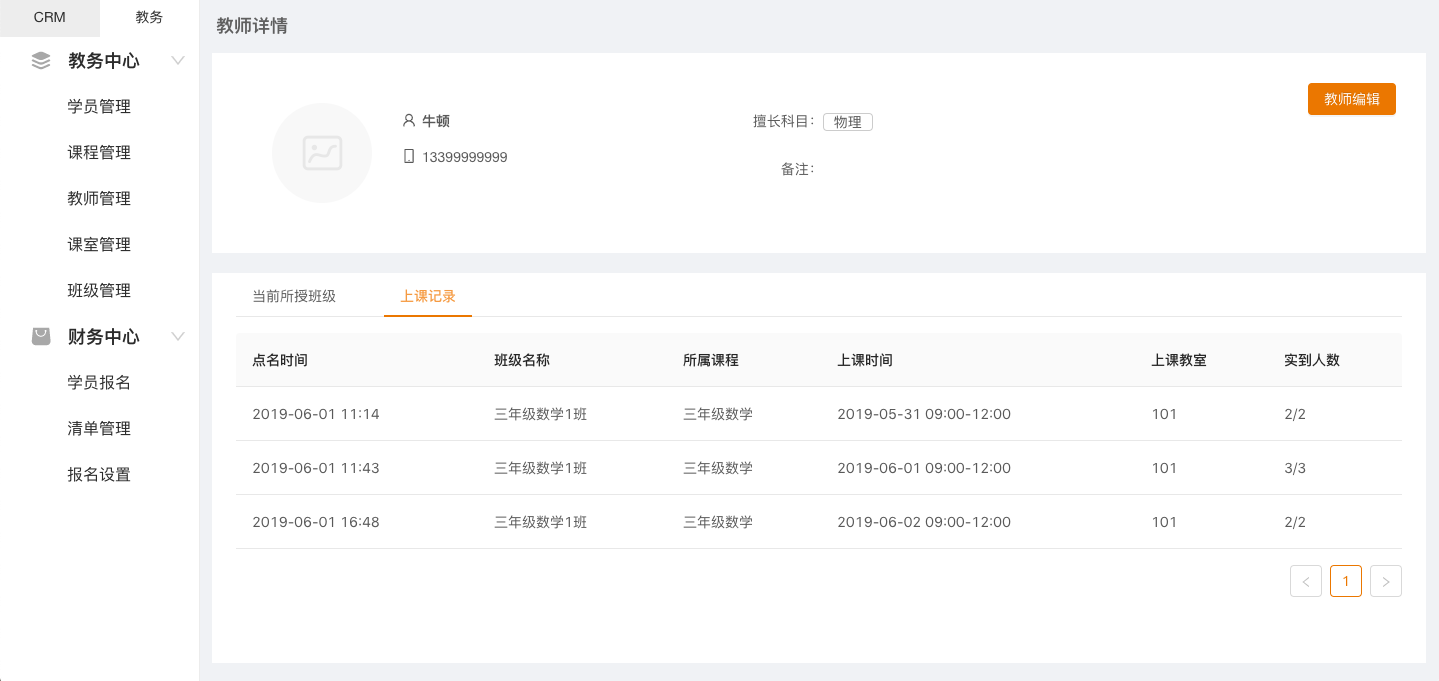This screenshot has width=1439, height=681.
Task: Open 学员管理 in sidebar
Action: pyautogui.click(x=99, y=107)
